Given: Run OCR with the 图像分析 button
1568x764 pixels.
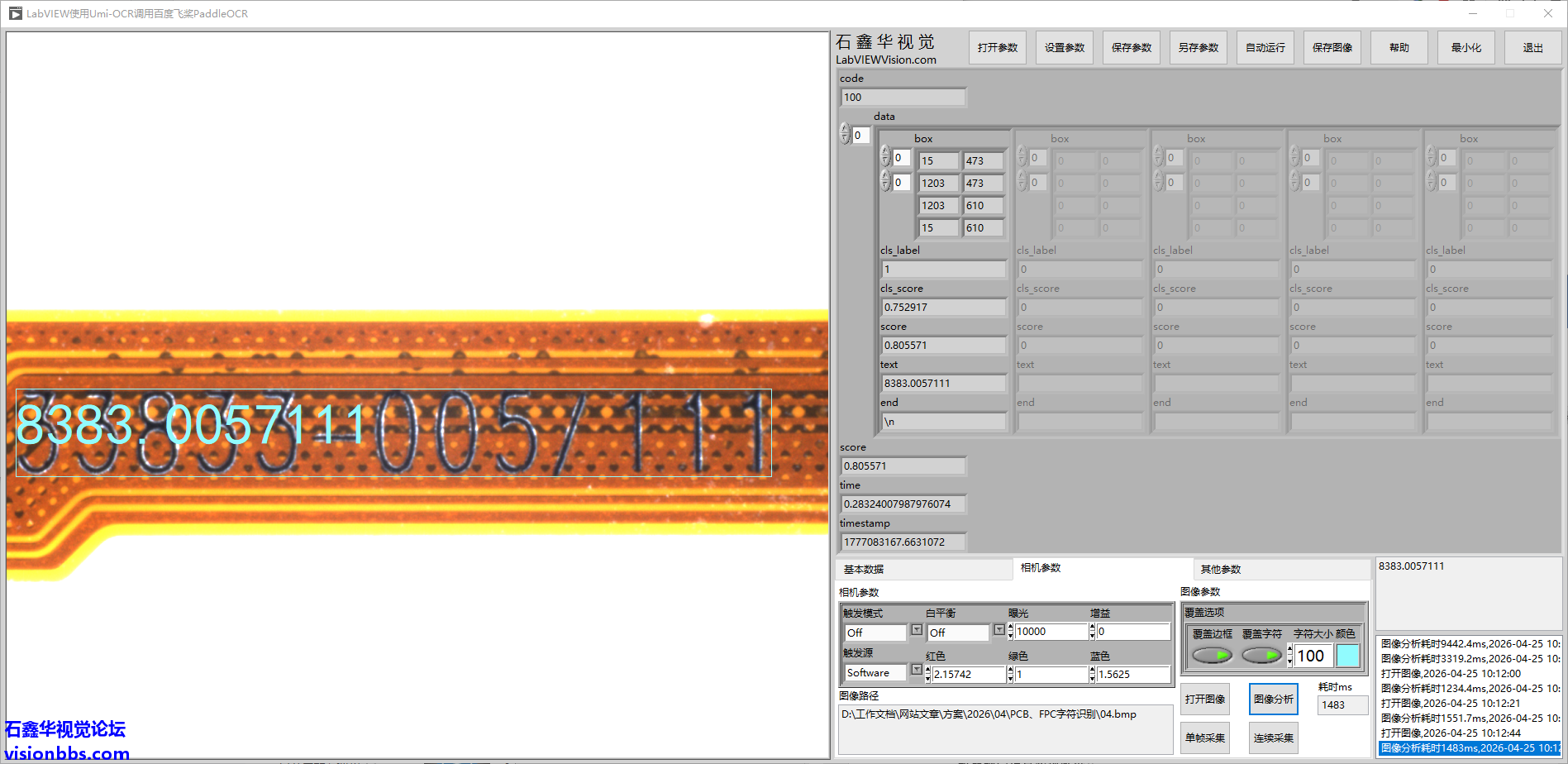Looking at the screenshot, I should [x=1273, y=699].
